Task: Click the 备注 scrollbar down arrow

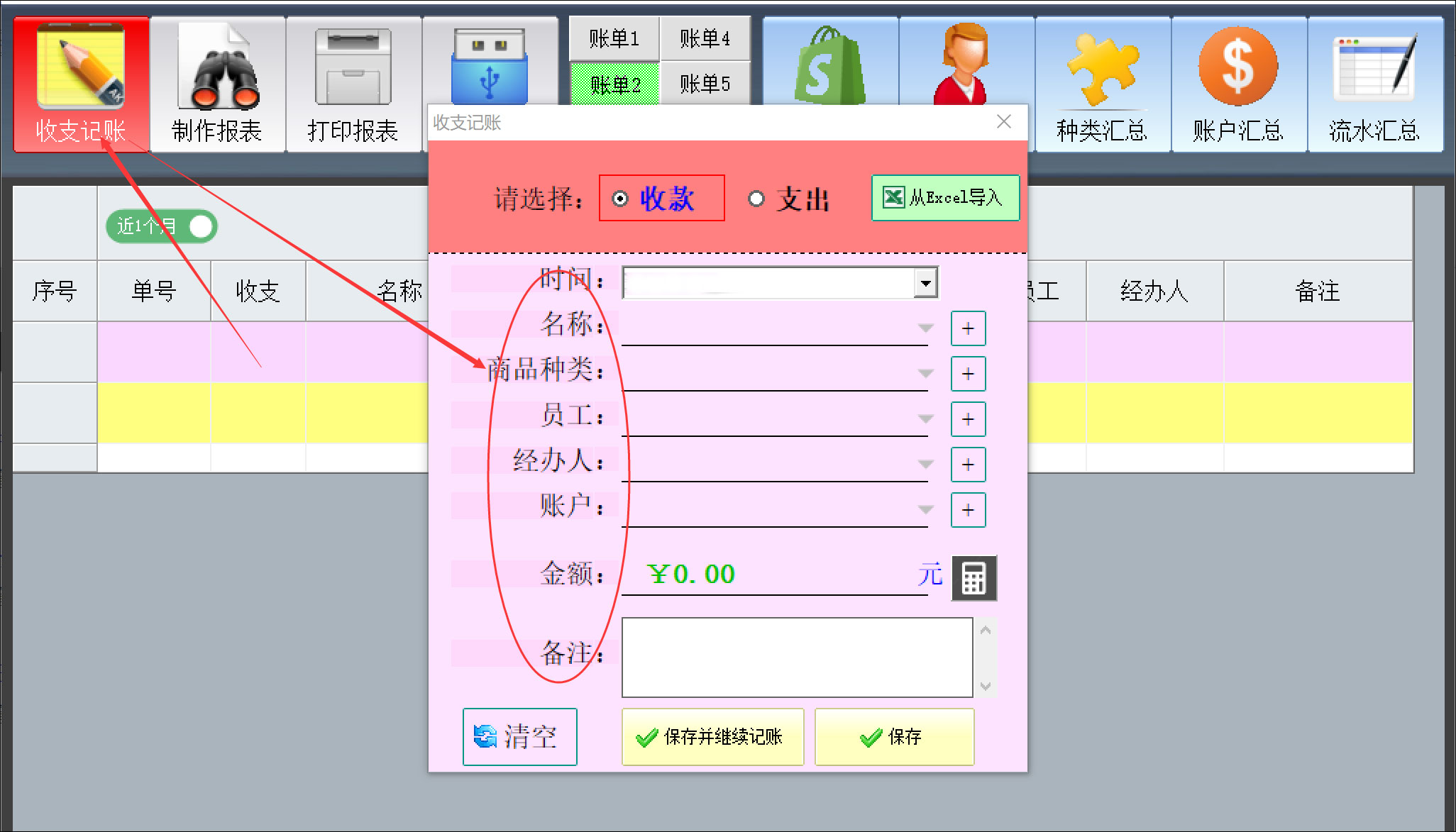Action: point(985,686)
